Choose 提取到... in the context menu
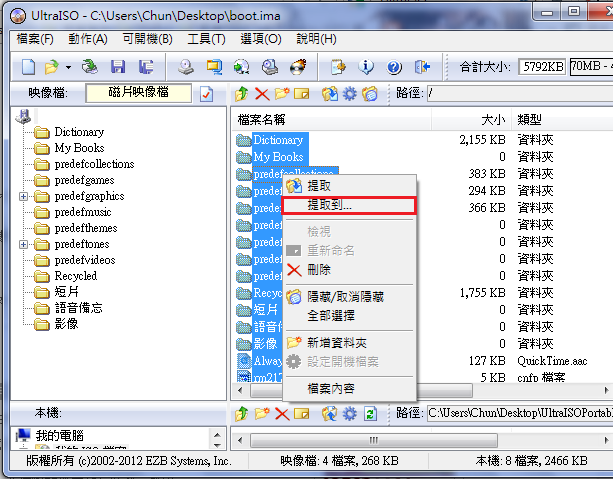Viewport: 613px width, 479px height. click(x=350, y=205)
